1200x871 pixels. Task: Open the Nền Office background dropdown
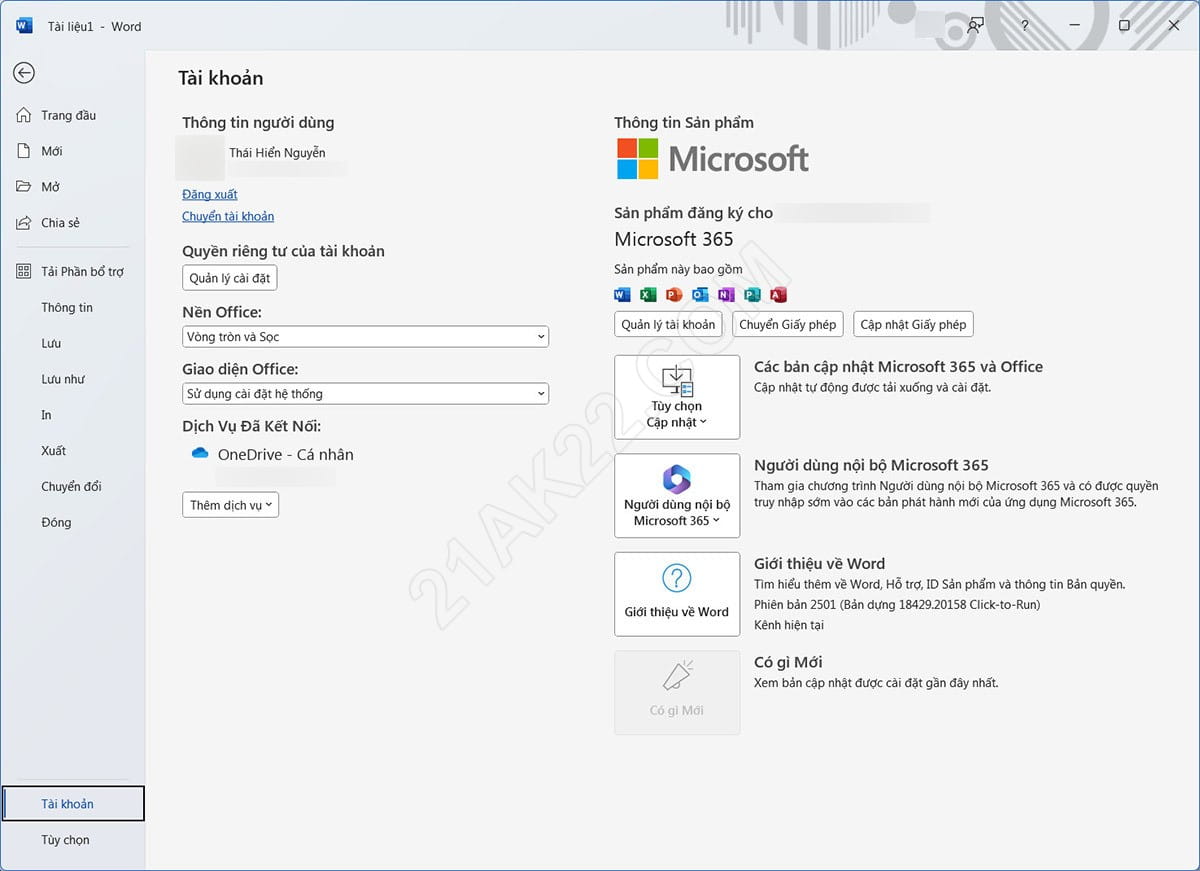tap(366, 337)
